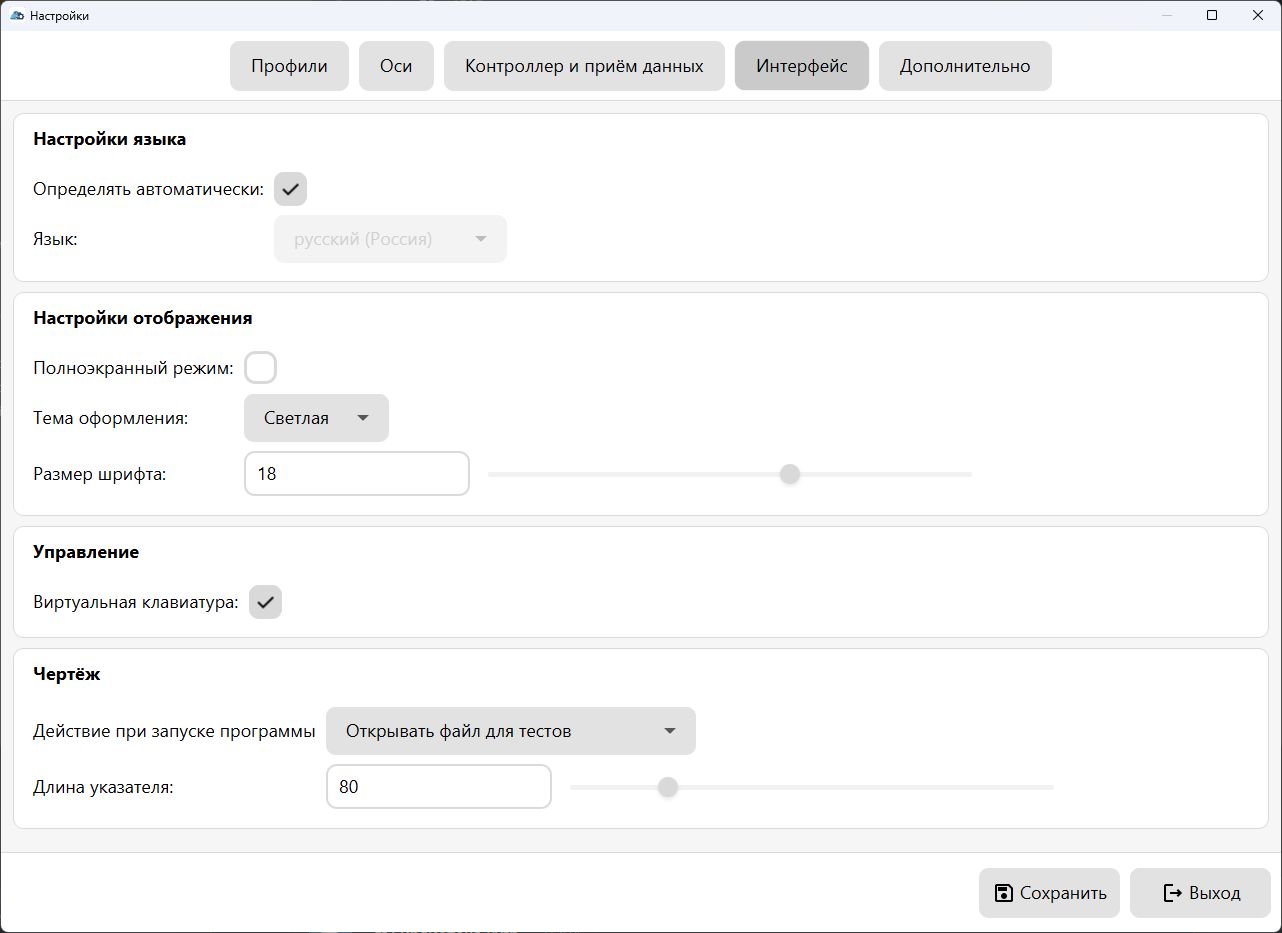Image resolution: width=1282 pixels, height=933 pixels.
Task: Click the Длина указателя slider handle
Action: pyautogui.click(x=668, y=787)
